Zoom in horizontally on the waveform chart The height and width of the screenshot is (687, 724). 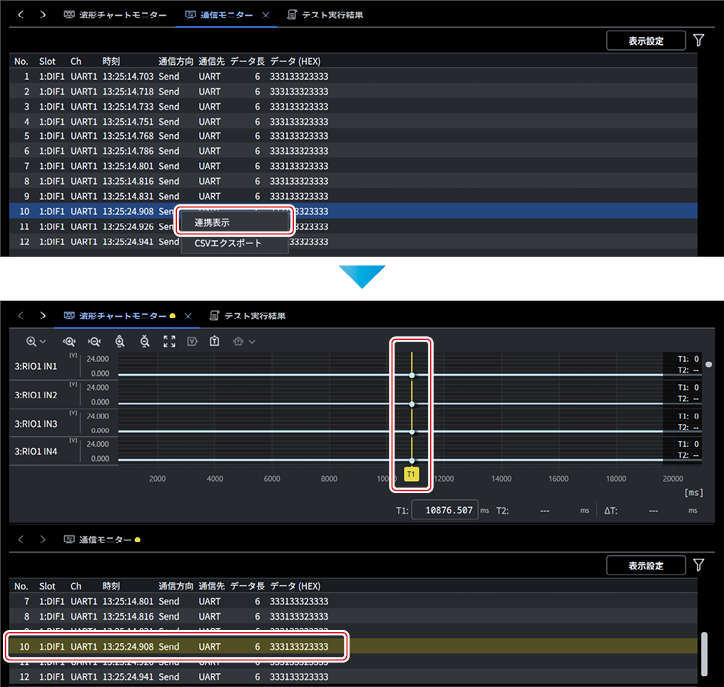[69, 342]
